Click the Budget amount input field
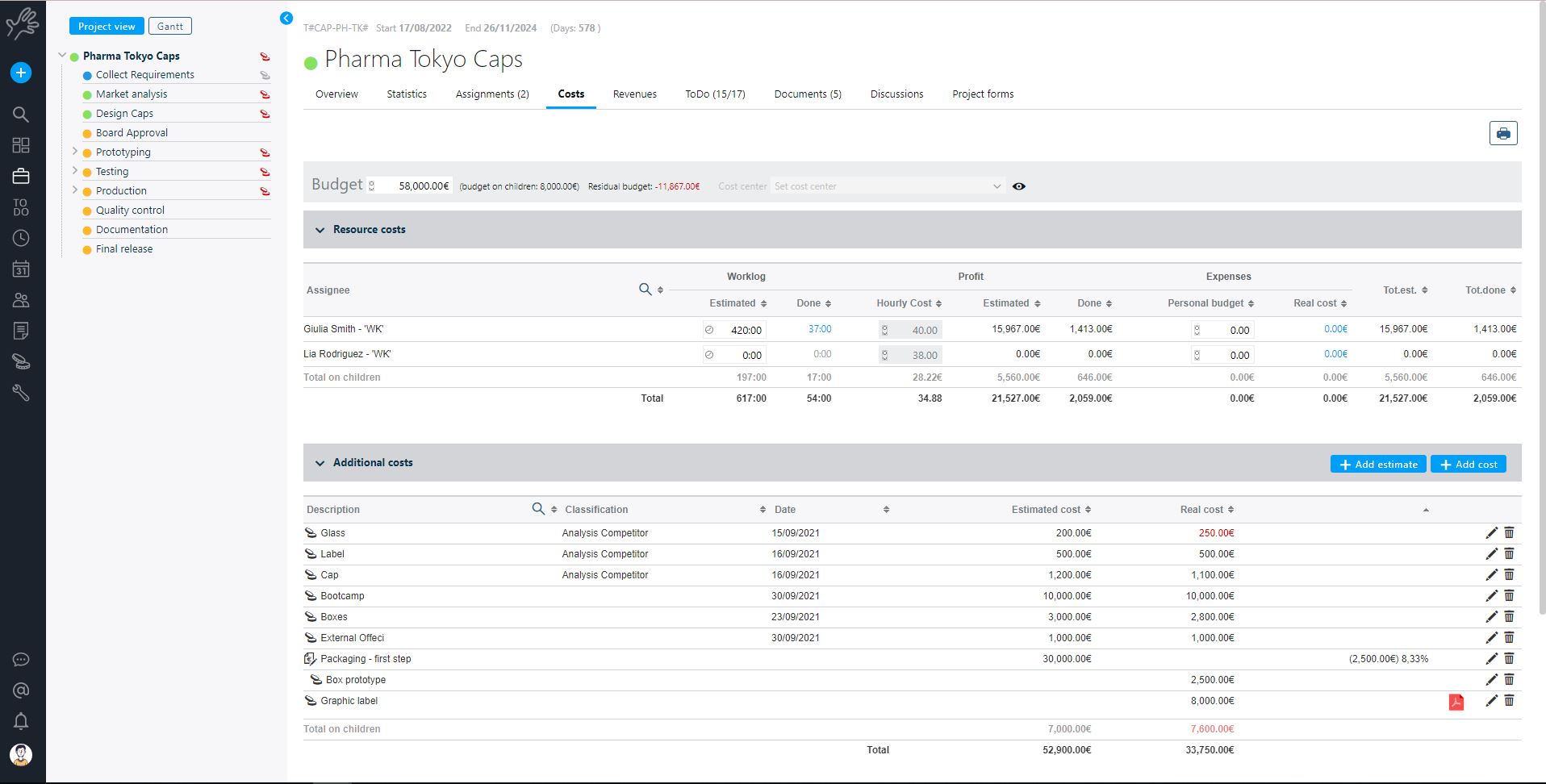 pos(414,186)
